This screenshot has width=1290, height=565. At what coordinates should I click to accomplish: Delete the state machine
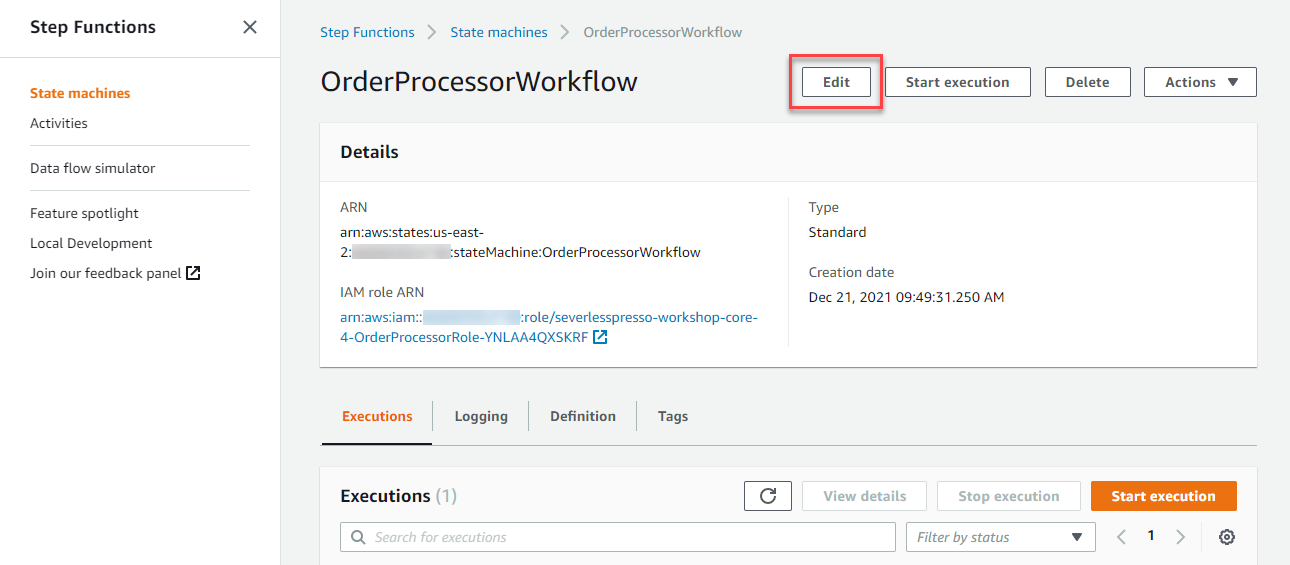click(x=1088, y=82)
